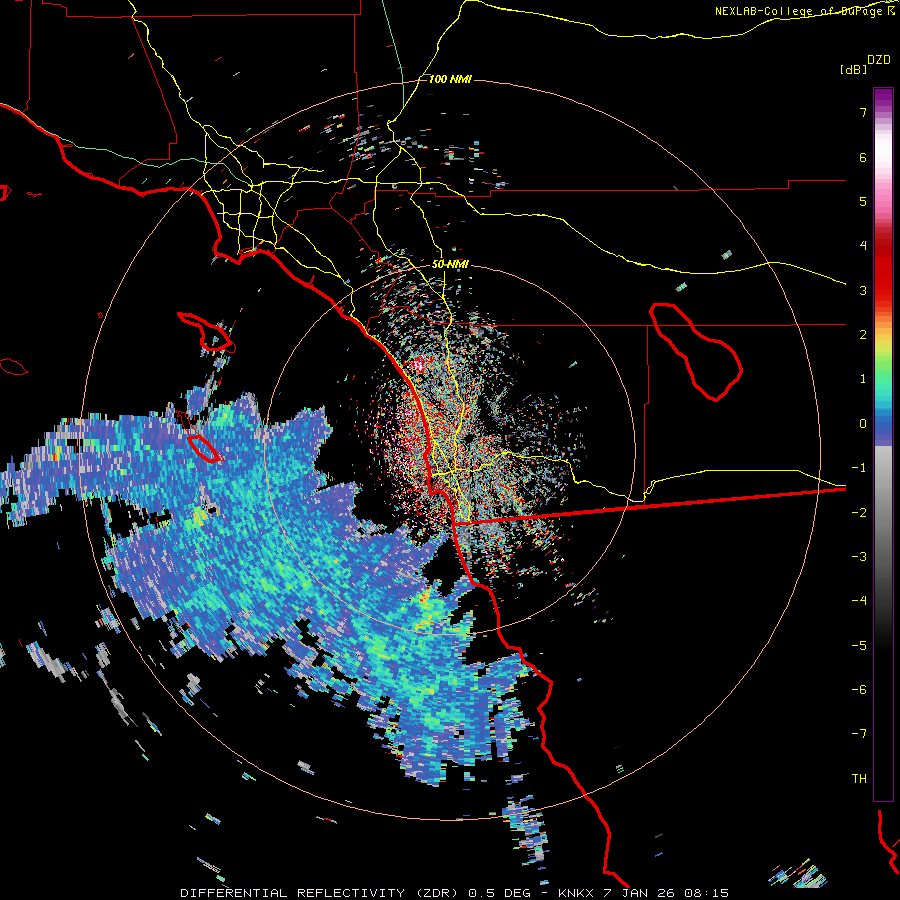The height and width of the screenshot is (900, 900).
Task: Click the 3 value on the color scale
Action: 863,290
